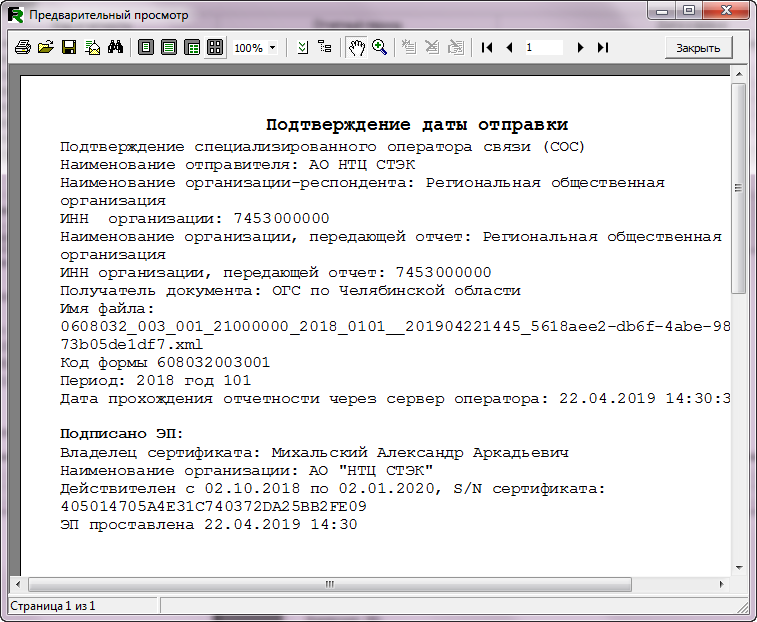Go to the previous page
This screenshot has width=757, height=622.
pyautogui.click(x=509, y=47)
